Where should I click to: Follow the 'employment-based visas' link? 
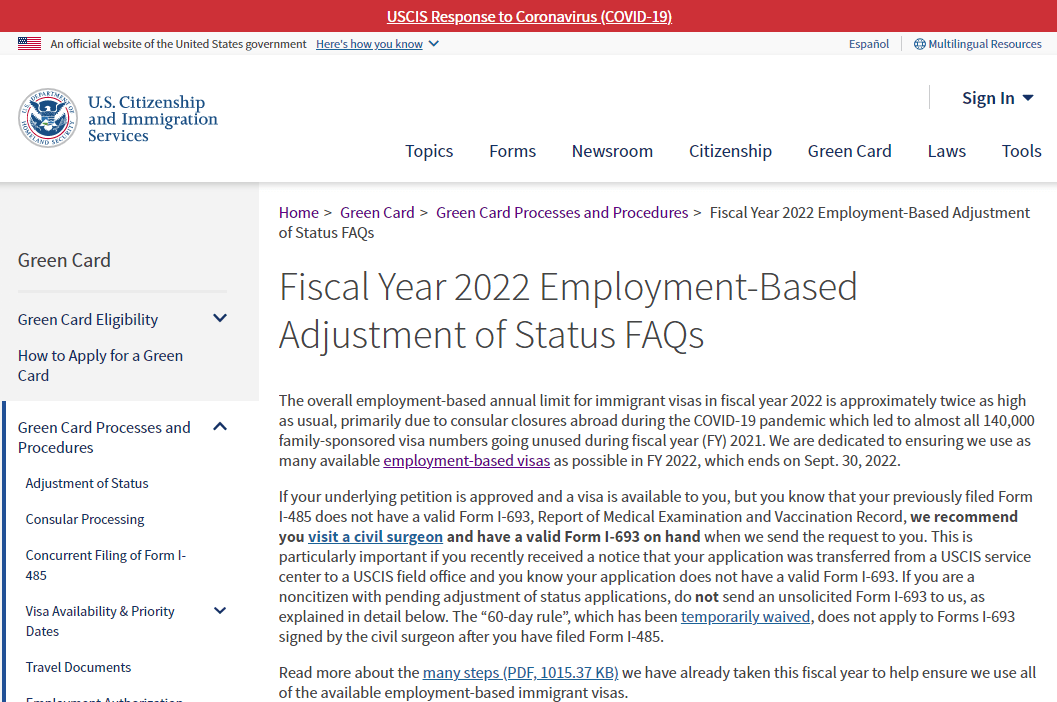[x=466, y=461]
